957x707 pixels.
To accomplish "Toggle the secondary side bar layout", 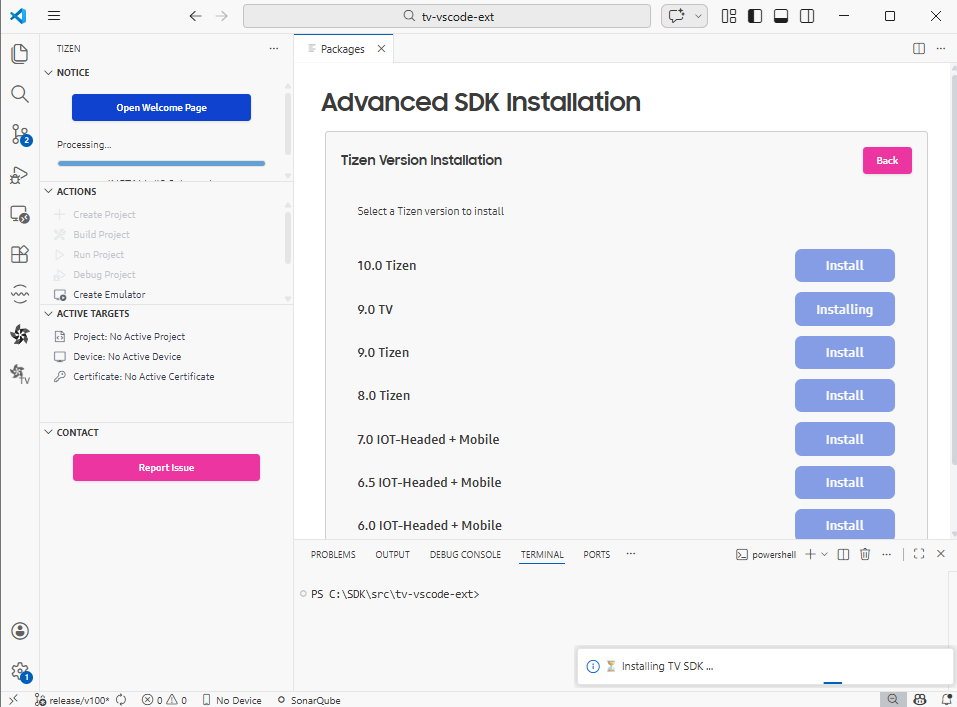I will click(x=807, y=16).
